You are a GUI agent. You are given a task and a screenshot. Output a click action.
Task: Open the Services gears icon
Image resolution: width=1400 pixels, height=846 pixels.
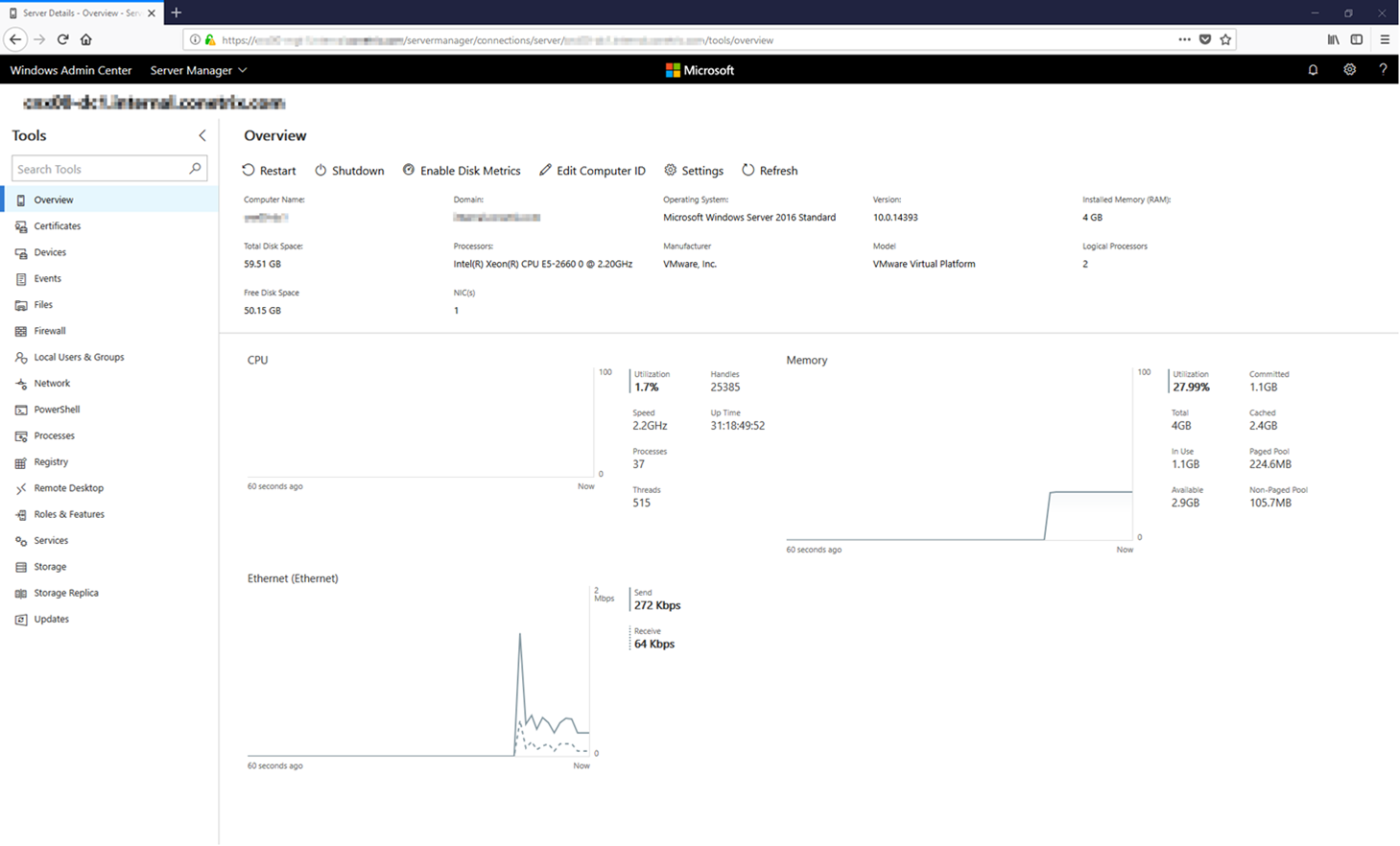tap(21, 541)
